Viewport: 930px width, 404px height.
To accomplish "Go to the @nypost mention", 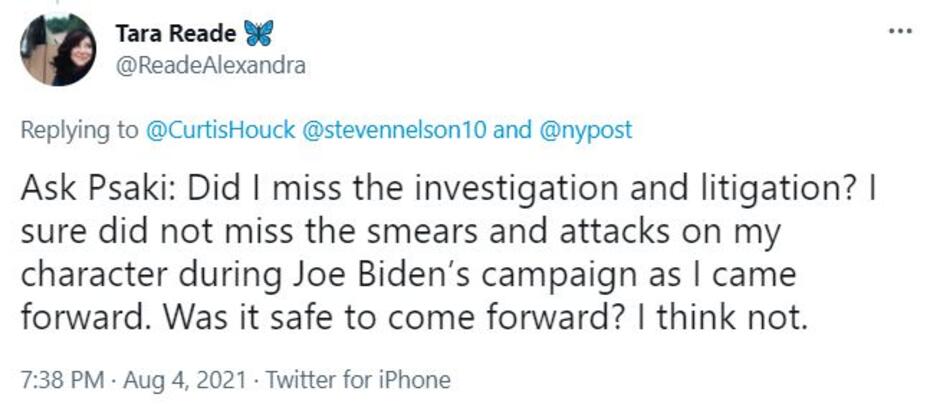I will pos(583,130).
